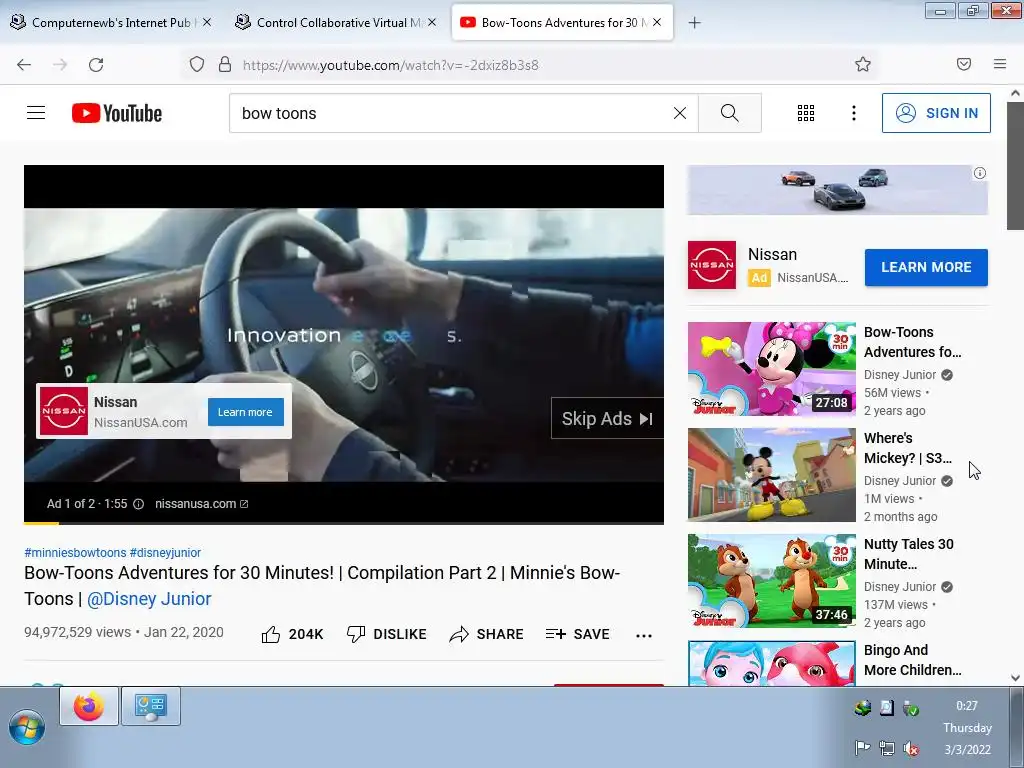This screenshot has height=768, width=1024.
Task: Open the @Disney Junior channel link
Action: pyautogui.click(x=149, y=599)
